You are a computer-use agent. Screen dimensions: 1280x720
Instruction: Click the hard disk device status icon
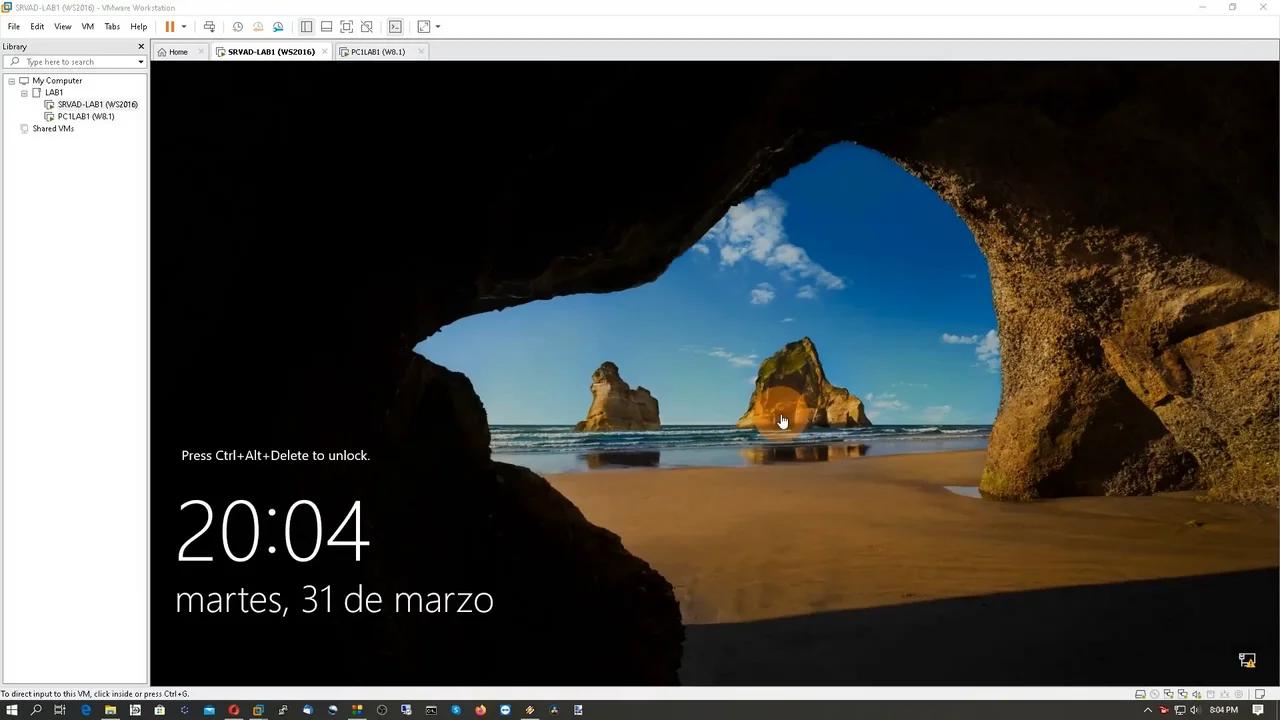[x=1140, y=694]
